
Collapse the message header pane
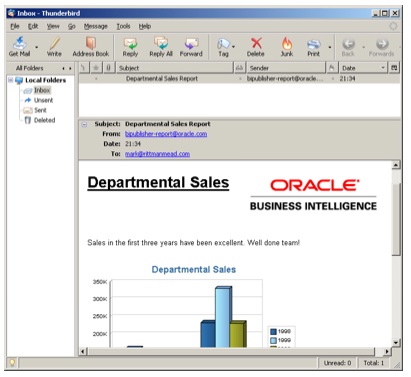[84, 124]
